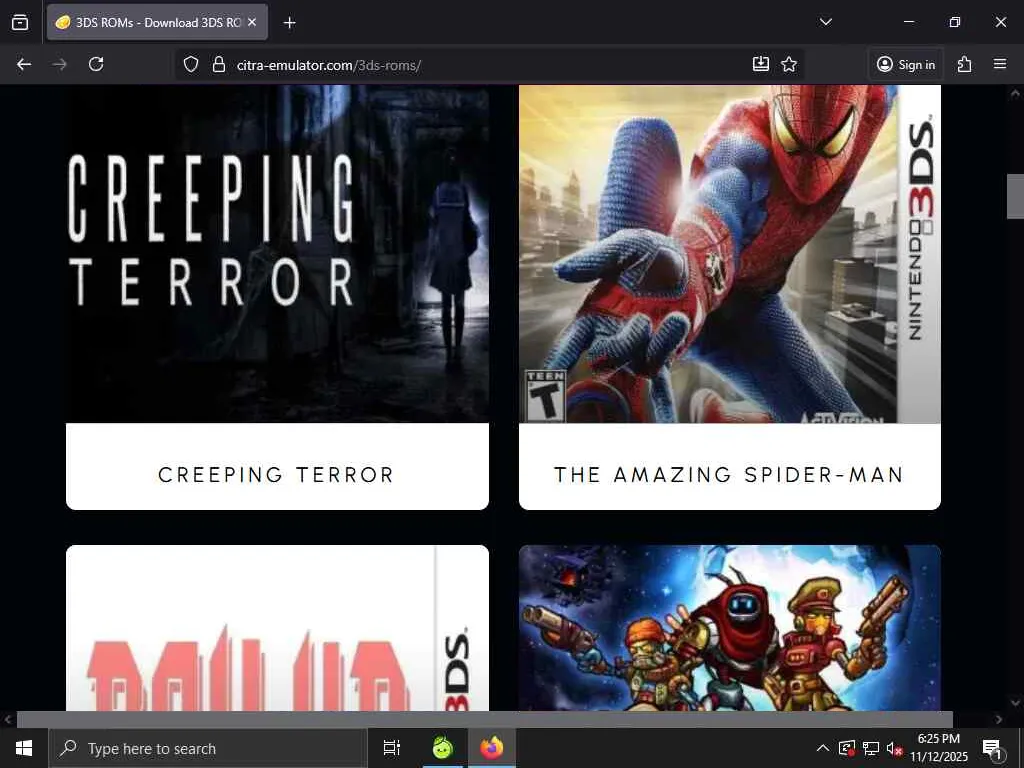Open the Extensions puzzle icon
Image resolution: width=1024 pixels, height=768 pixels.
[x=965, y=64]
